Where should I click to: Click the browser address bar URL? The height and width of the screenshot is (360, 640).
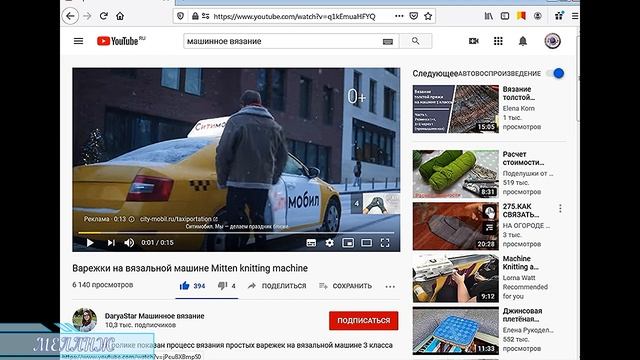294,16
